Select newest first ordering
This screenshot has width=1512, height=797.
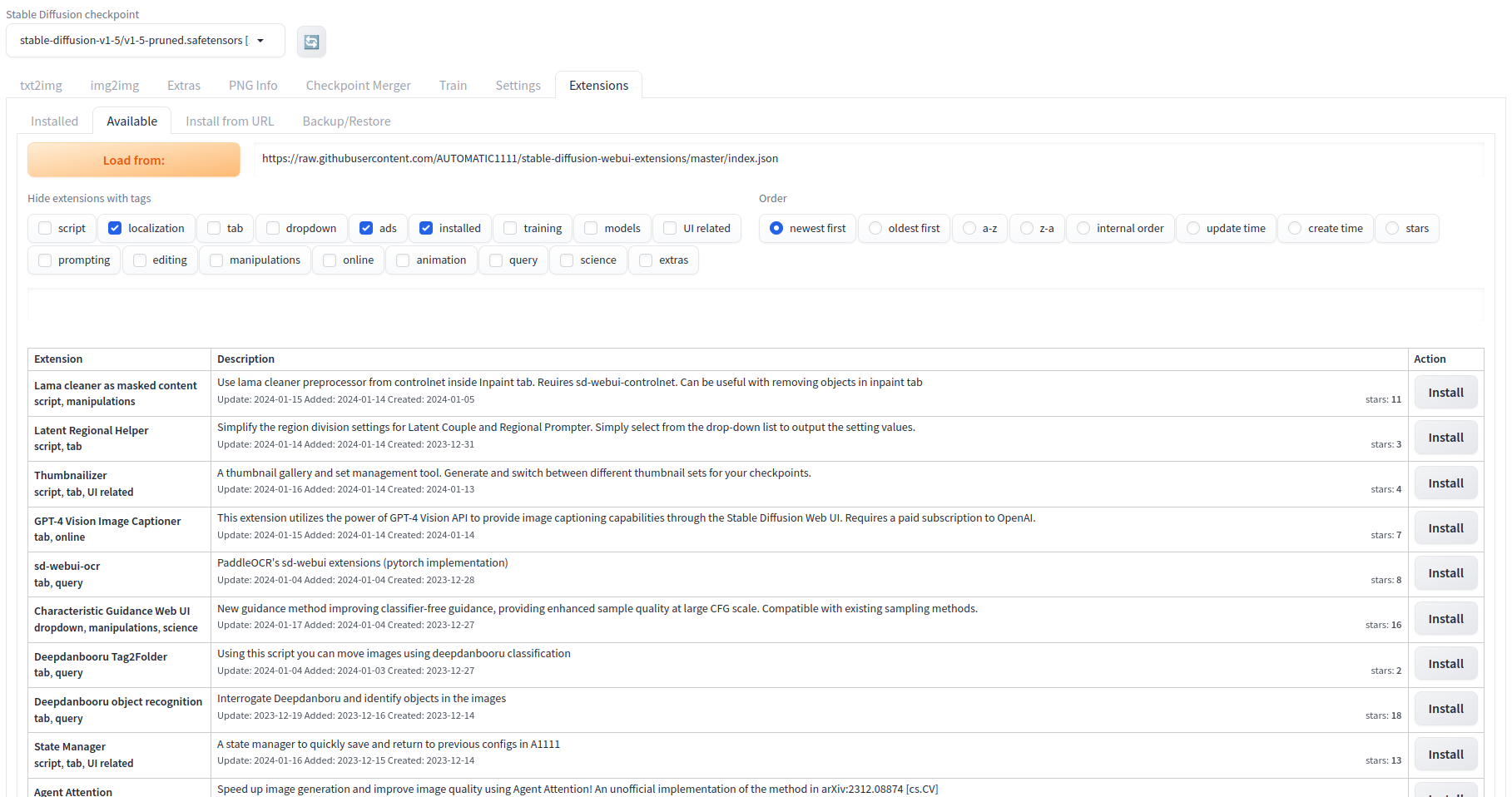[776, 229]
